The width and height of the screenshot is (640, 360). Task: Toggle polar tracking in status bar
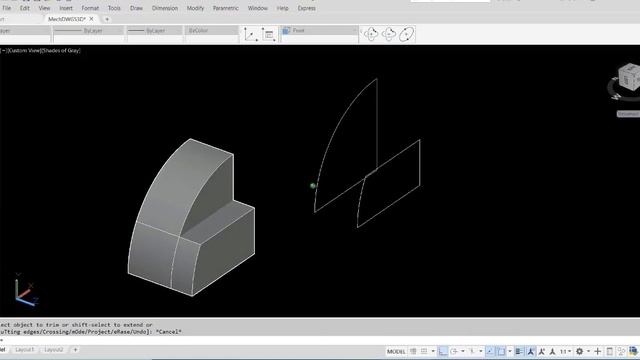(x=454, y=351)
